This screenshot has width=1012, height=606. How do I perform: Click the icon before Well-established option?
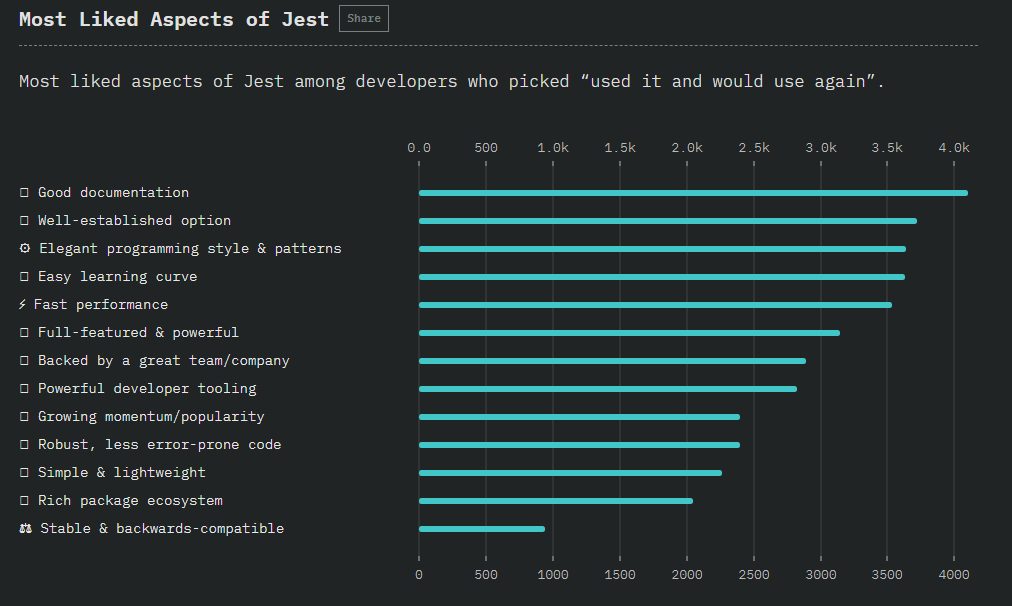pos(24,221)
